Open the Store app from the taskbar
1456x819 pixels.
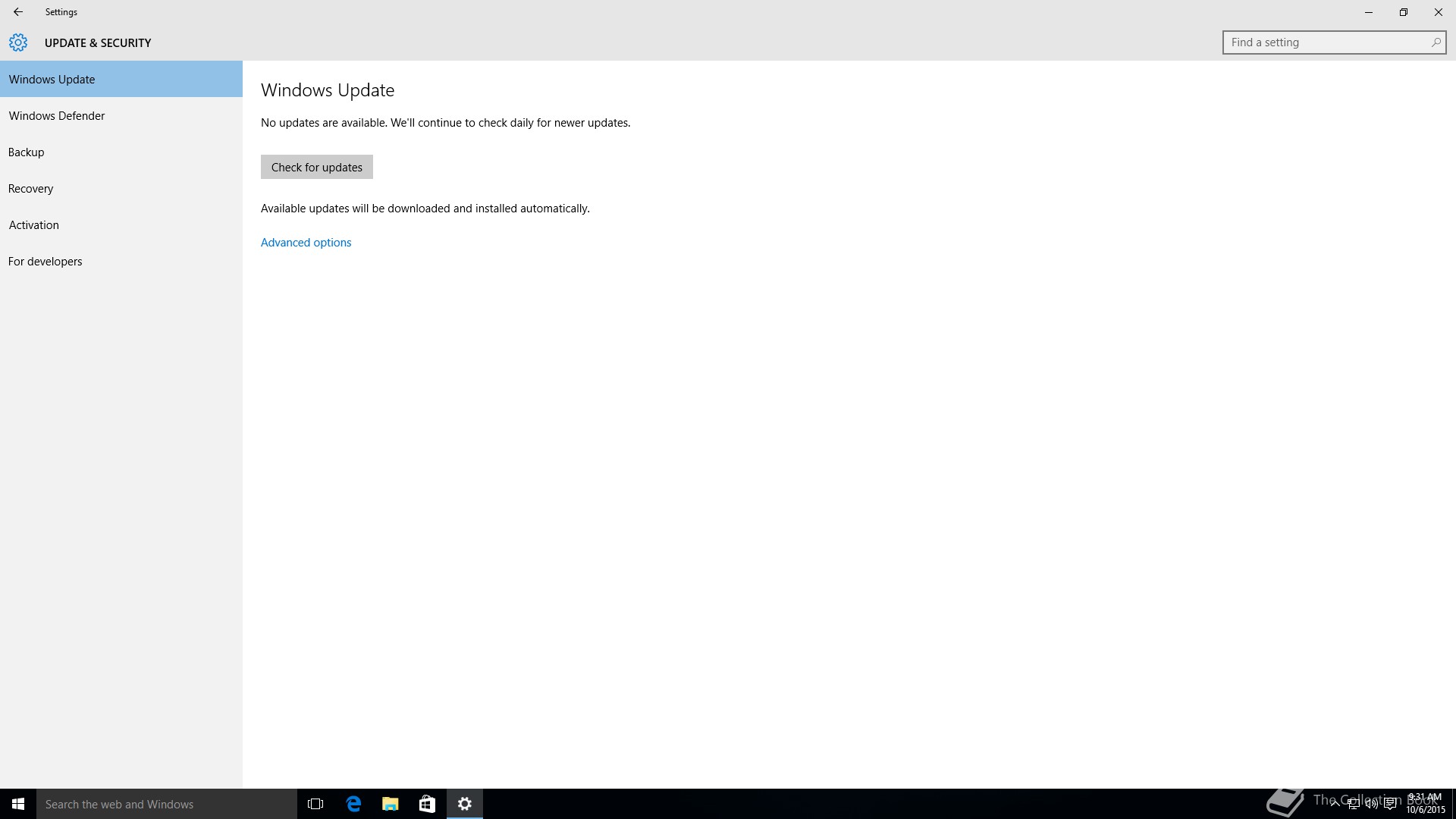(x=427, y=804)
